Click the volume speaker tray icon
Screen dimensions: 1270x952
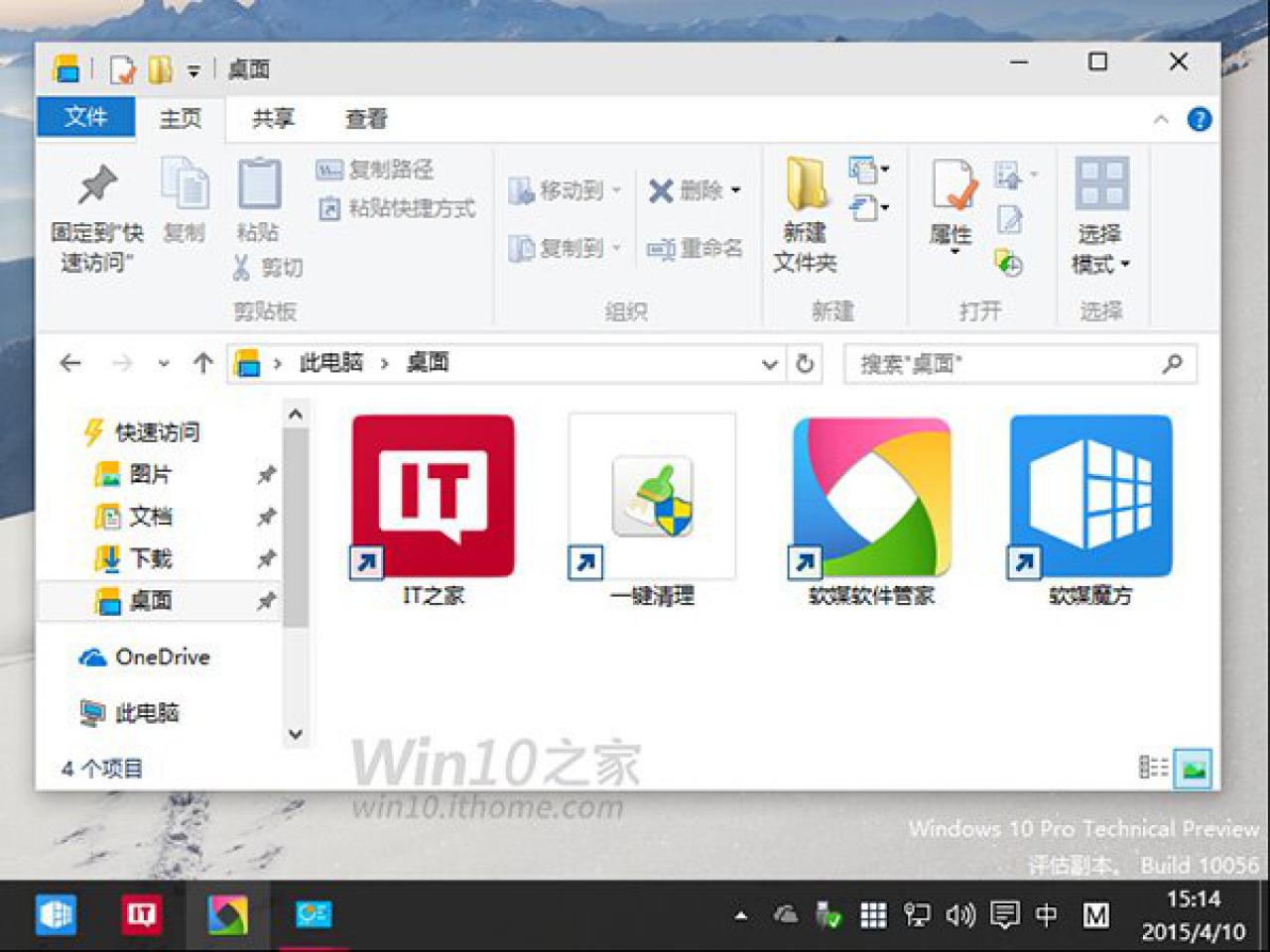click(960, 915)
